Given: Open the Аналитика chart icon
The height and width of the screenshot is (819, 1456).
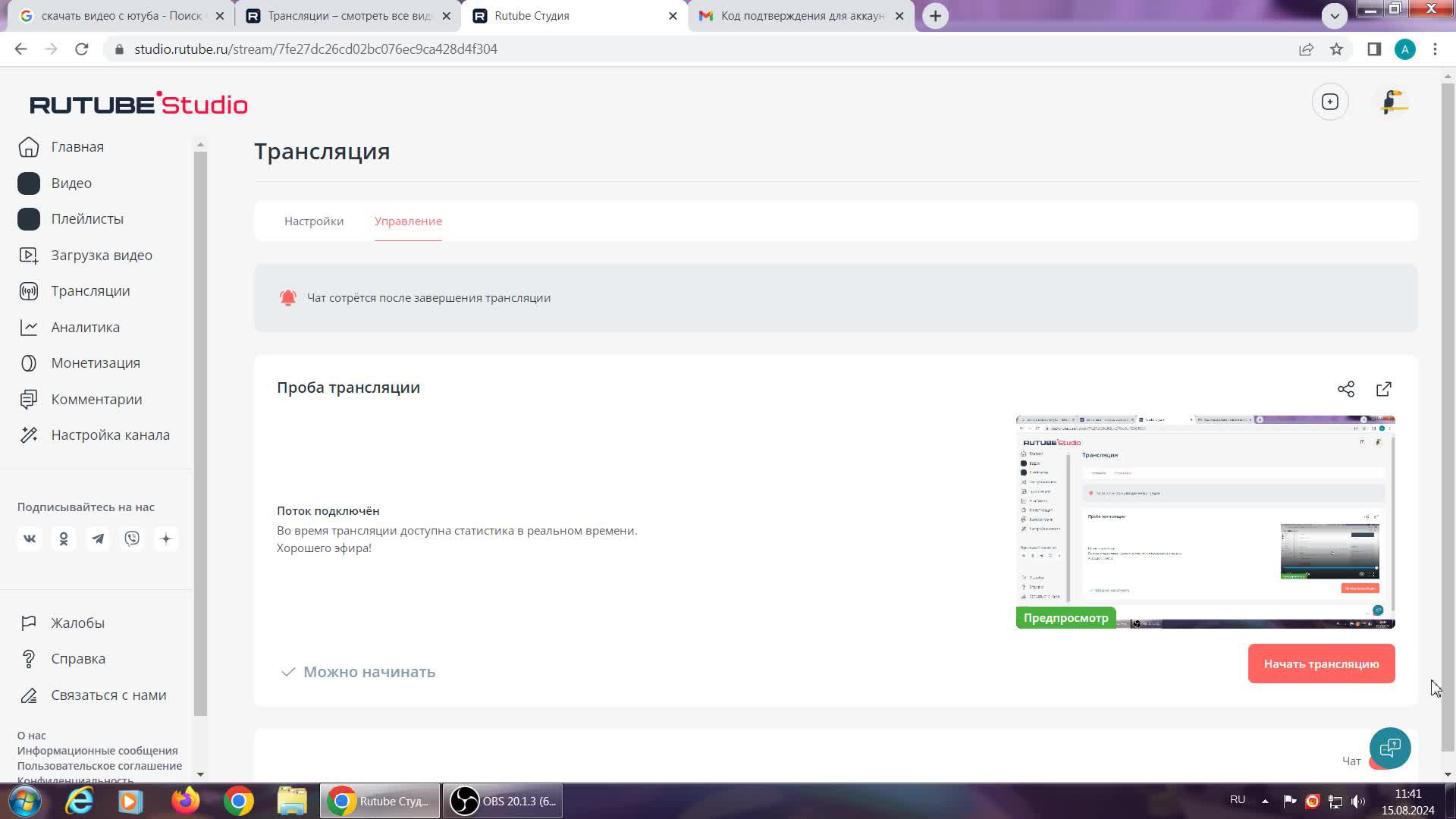Looking at the screenshot, I should click(29, 328).
